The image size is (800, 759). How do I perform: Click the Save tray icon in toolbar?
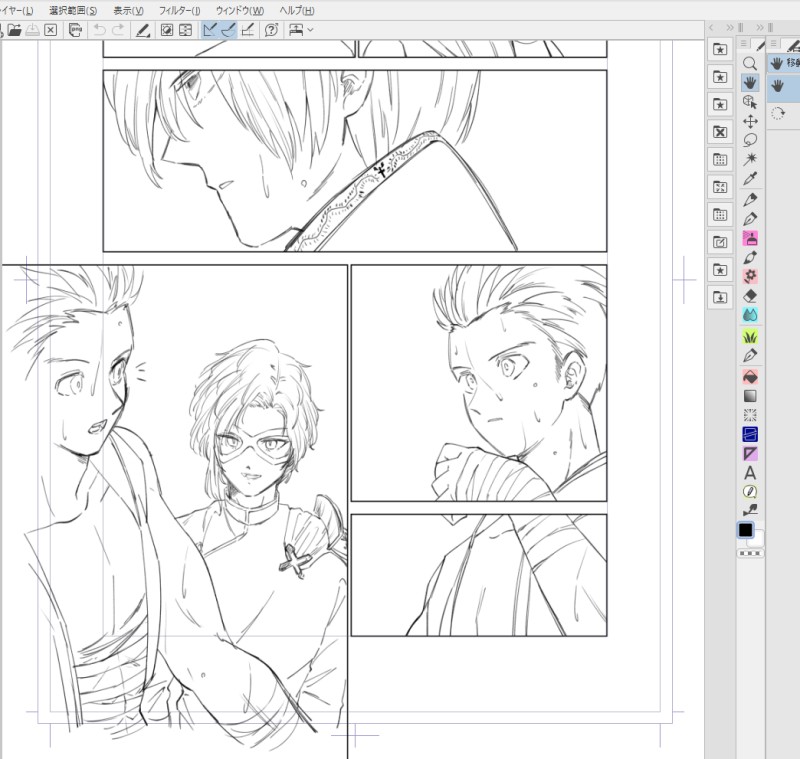pos(33,30)
